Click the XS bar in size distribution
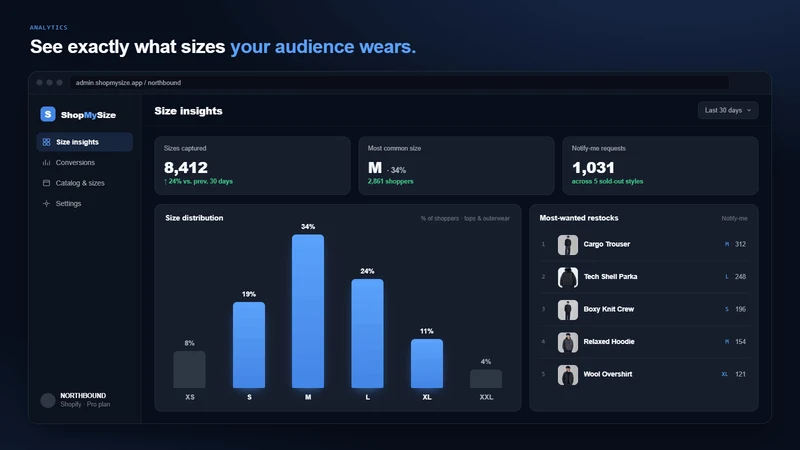 click(189, 369)
